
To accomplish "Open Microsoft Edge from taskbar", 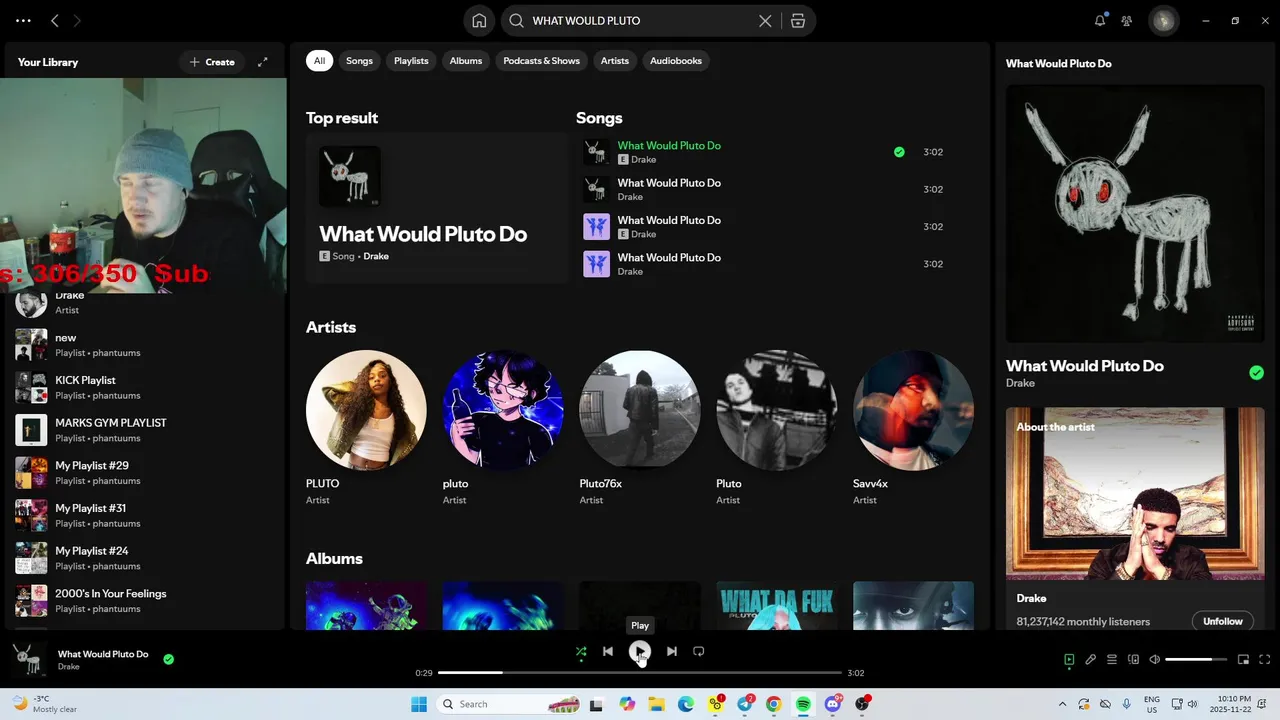I will coord(686,704).
